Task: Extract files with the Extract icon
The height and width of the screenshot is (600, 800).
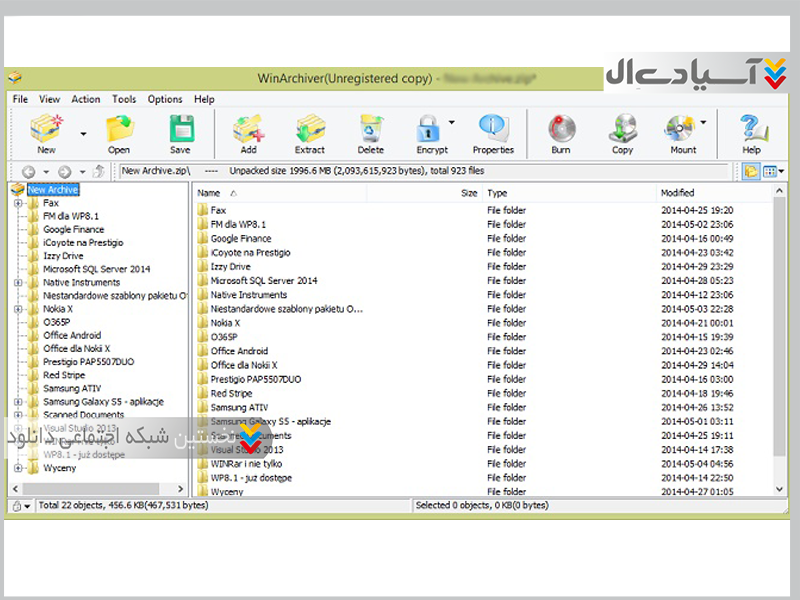Action: [x=309, y=130]
